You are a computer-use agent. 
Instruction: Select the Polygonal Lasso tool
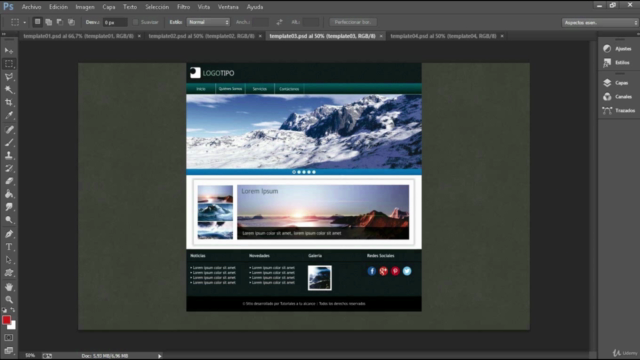[x=9, y=77]
